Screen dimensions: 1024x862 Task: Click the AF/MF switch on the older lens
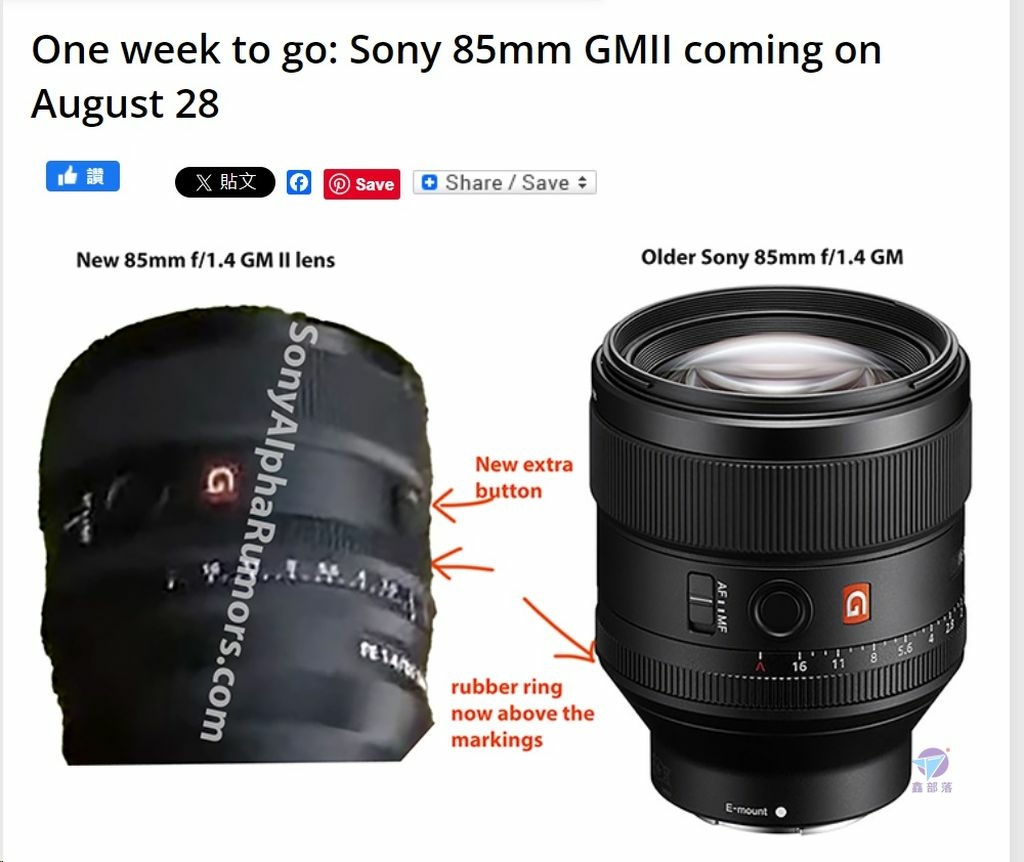click(x=701, y=603)
